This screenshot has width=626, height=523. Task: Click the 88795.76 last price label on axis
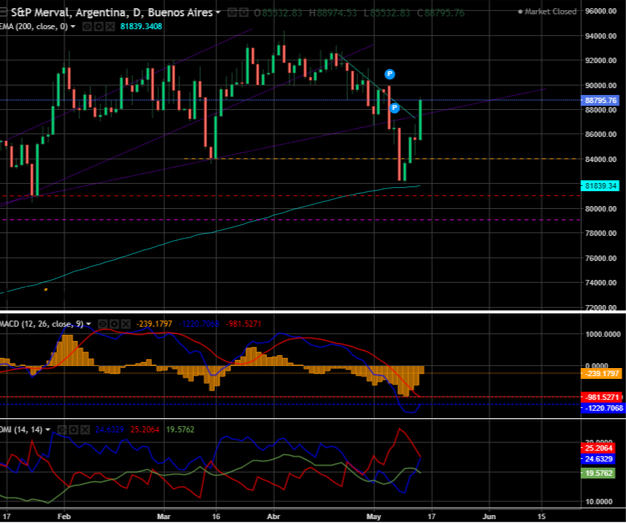[x=600, y=100]
